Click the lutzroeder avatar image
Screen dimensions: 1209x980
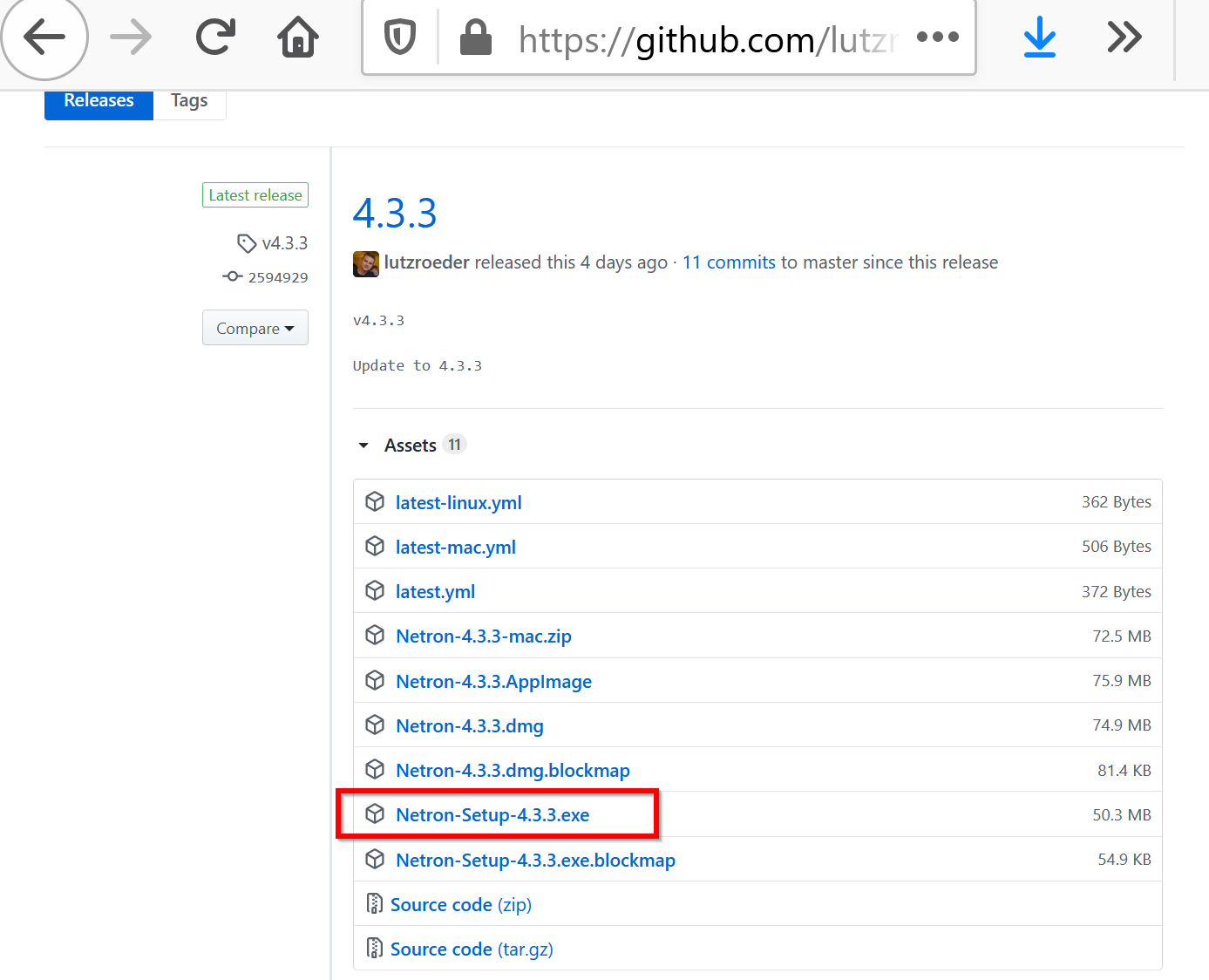click(366, 263)
